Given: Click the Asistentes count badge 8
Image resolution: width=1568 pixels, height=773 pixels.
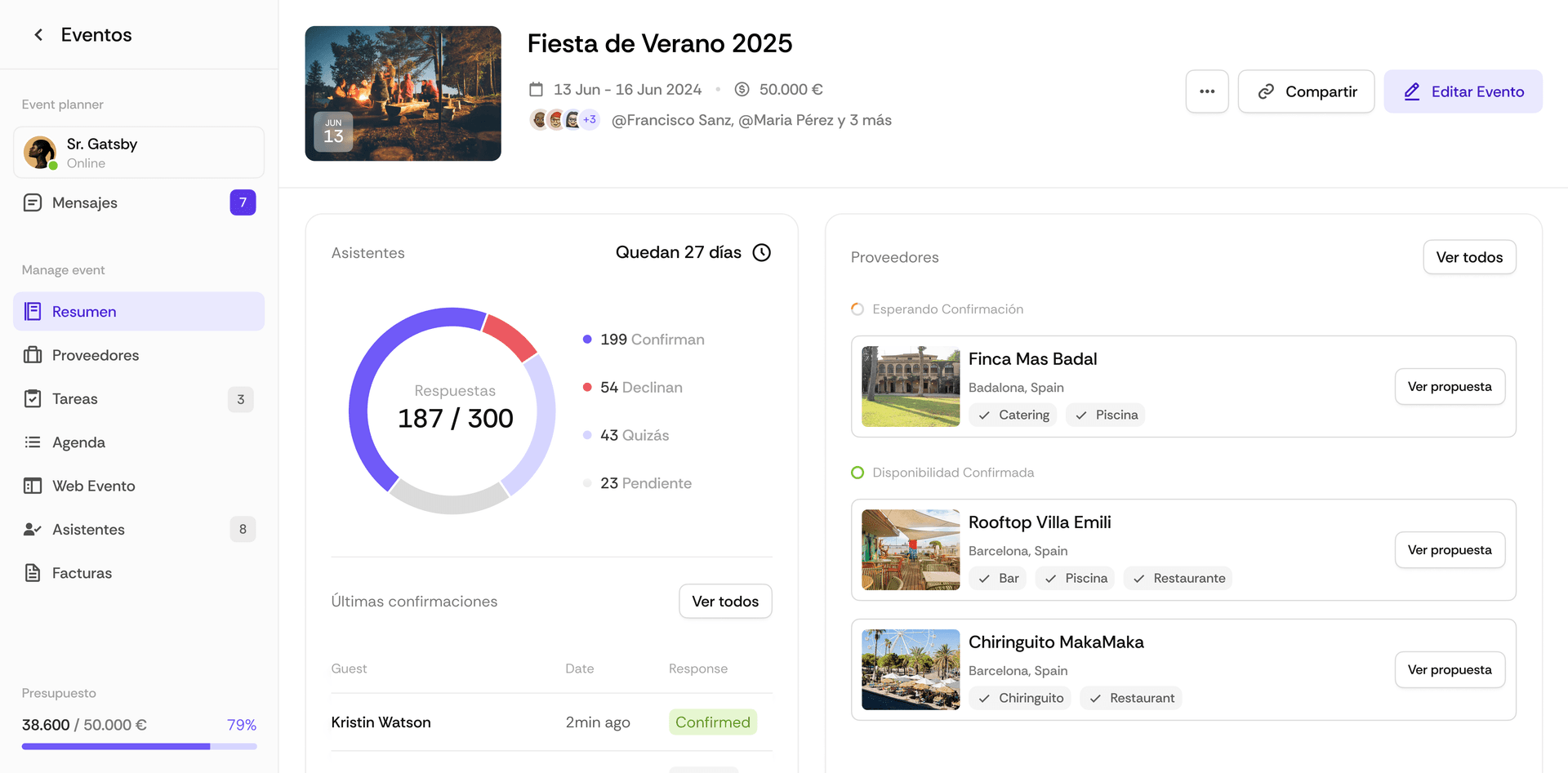Looking at the screenshot, I should point(243,530).
